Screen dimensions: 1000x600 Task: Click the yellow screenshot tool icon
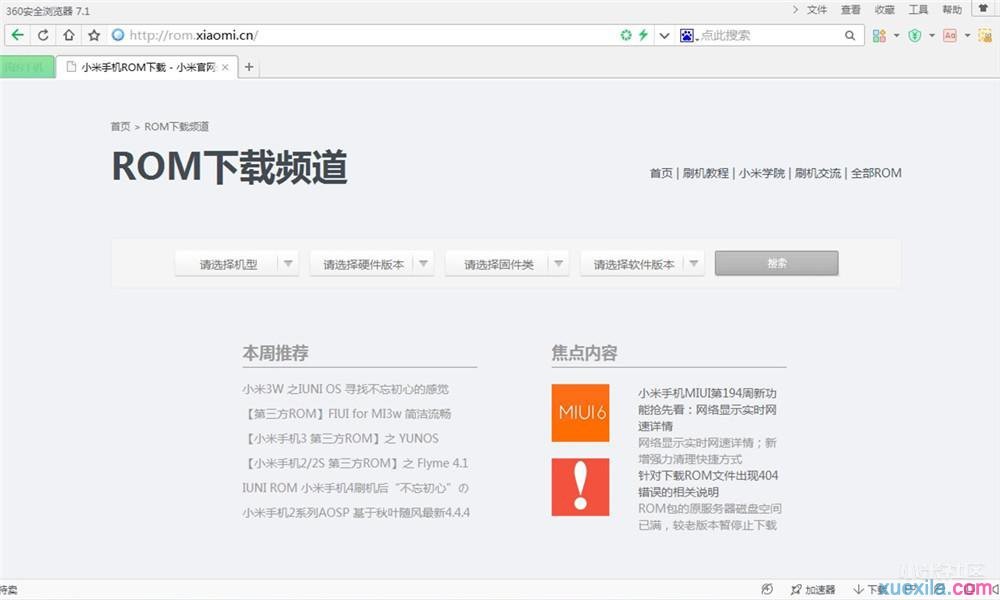tap(985, 36)
